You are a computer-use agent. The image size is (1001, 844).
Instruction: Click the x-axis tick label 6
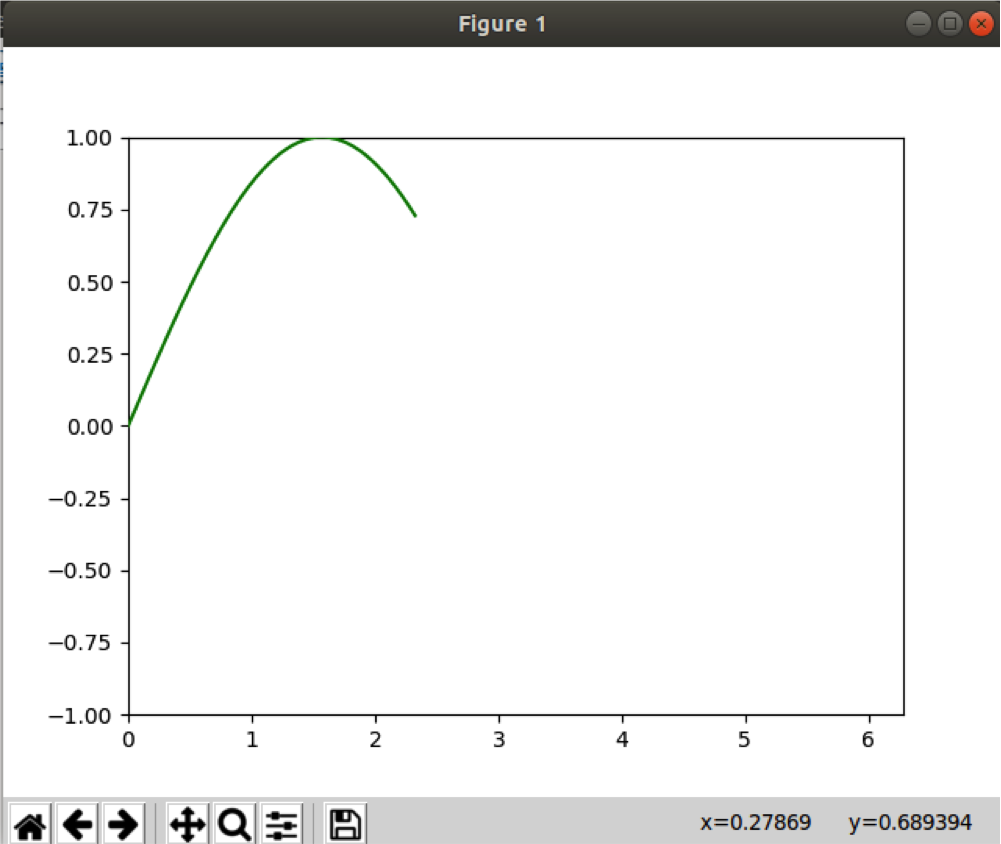tap(868, 739)
